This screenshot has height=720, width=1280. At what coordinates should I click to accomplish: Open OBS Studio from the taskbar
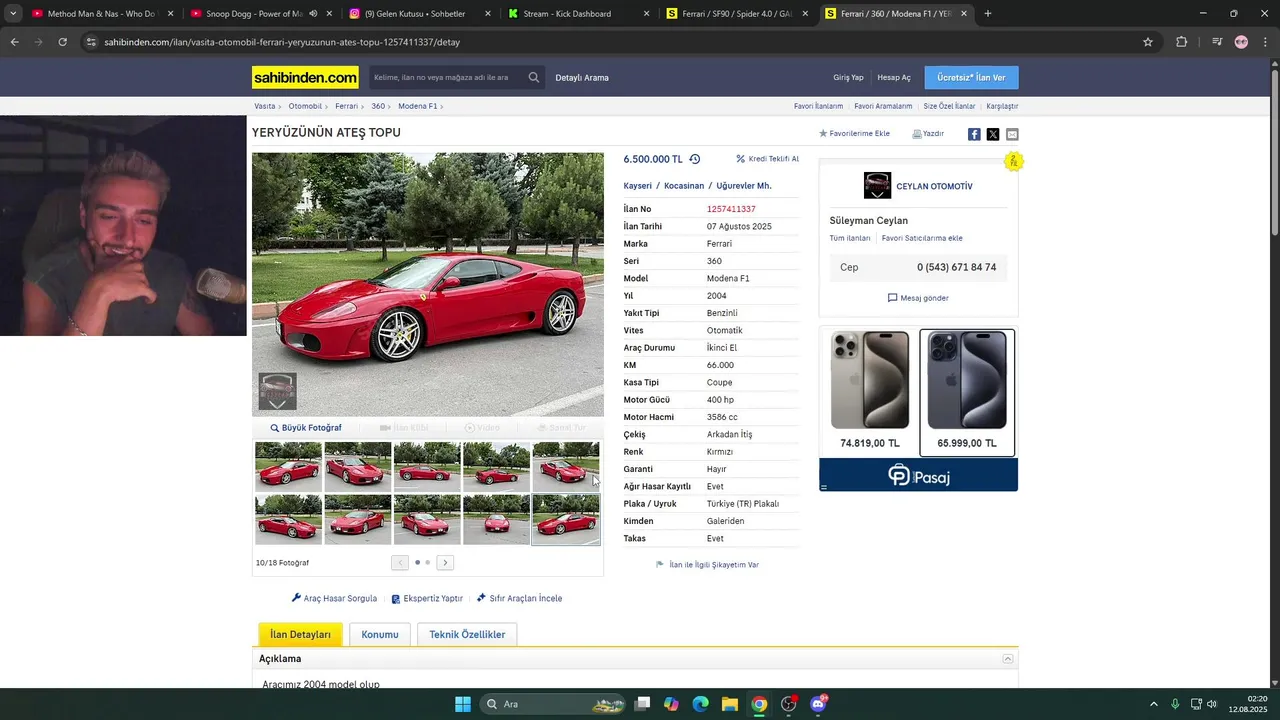789,704
